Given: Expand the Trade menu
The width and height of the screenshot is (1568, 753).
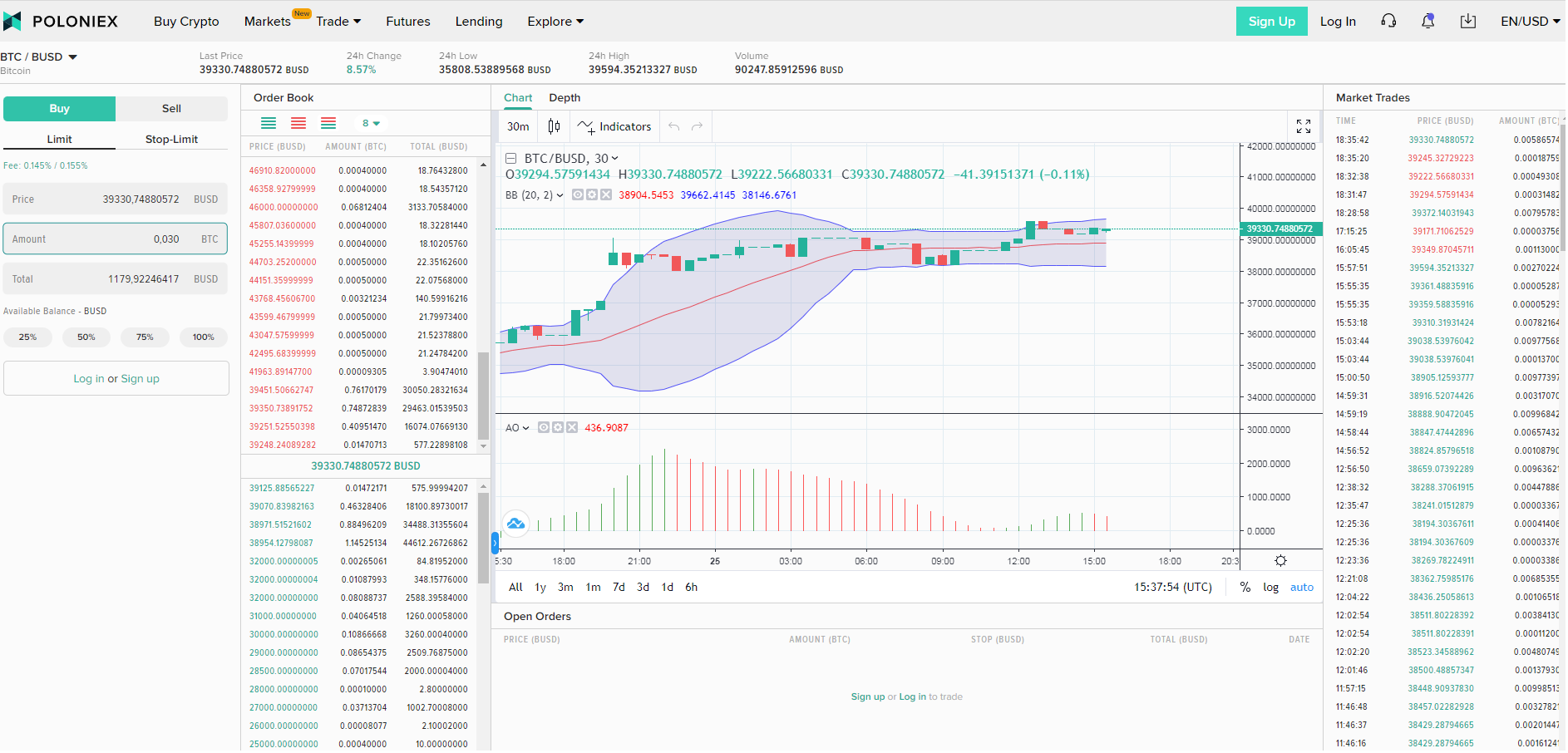Looking at the screenshot, I should tap(338, 22).
